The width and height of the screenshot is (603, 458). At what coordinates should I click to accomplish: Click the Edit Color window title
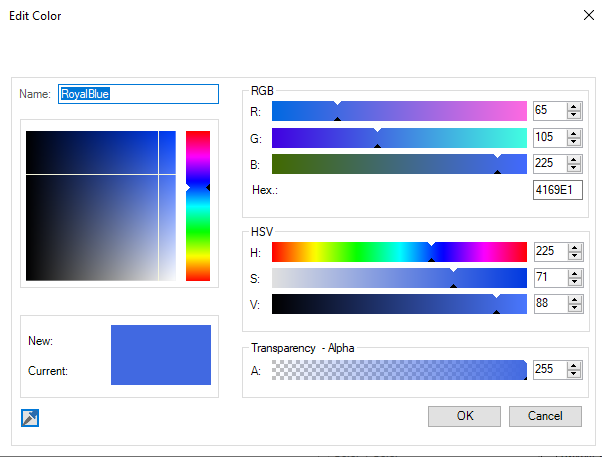pyautogui.click(x=35, y=16)
